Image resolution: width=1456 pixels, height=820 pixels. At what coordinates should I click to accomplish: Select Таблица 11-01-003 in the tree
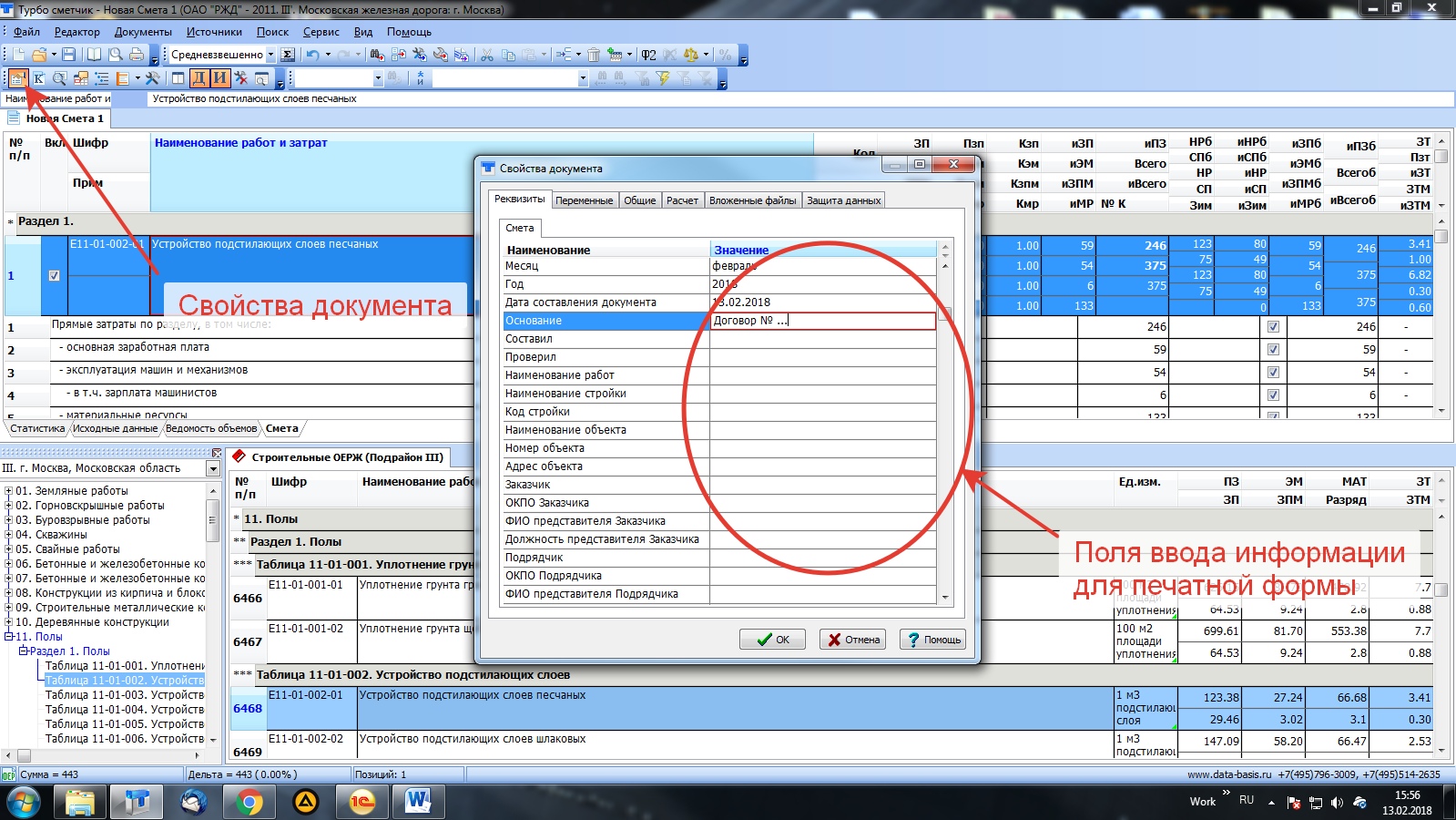coord(125,695)
